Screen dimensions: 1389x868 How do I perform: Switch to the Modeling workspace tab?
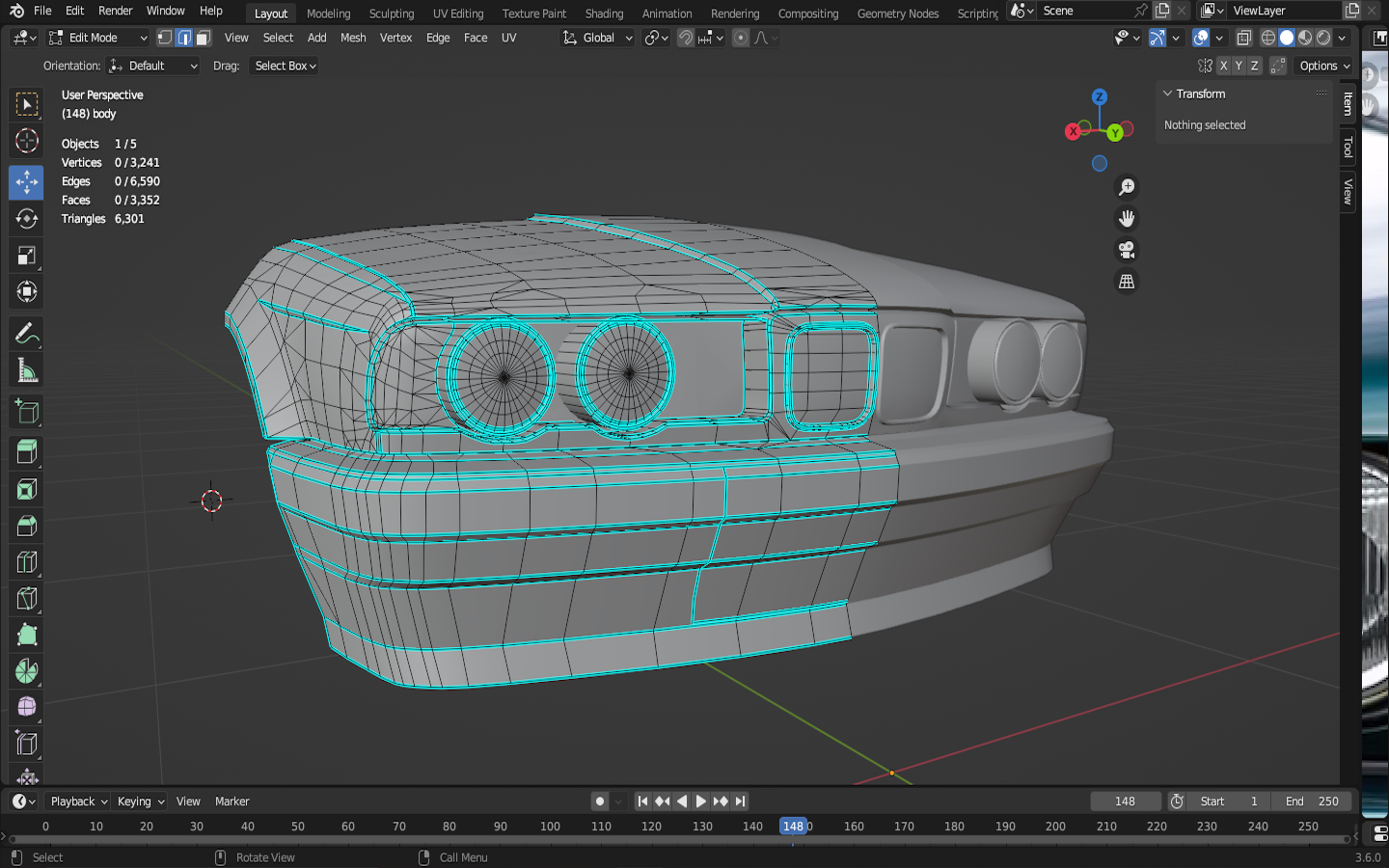[x=329, y=14]
